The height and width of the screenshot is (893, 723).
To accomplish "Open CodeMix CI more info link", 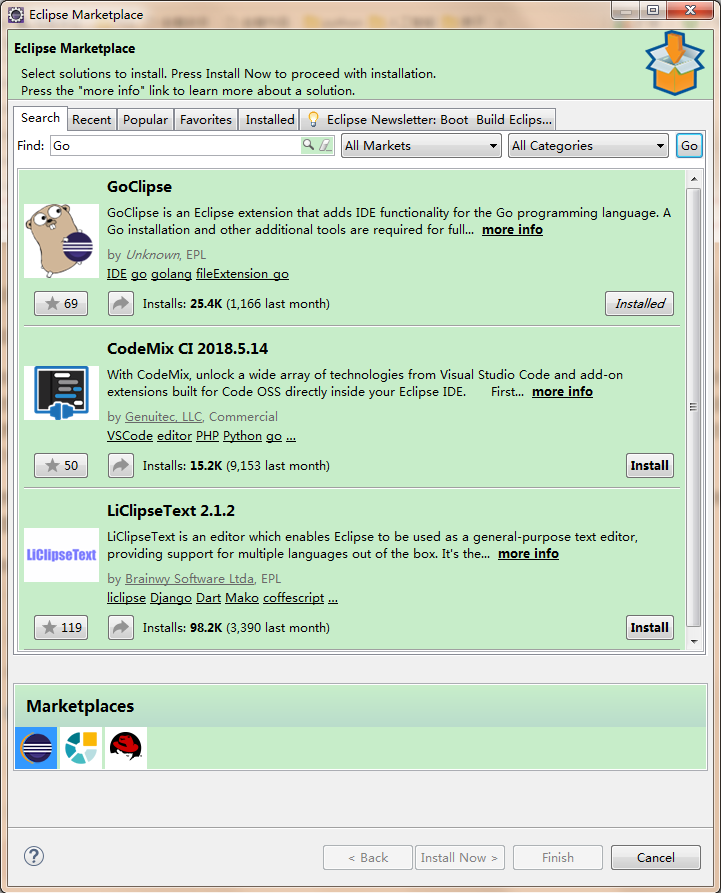I will click(562, 392).
